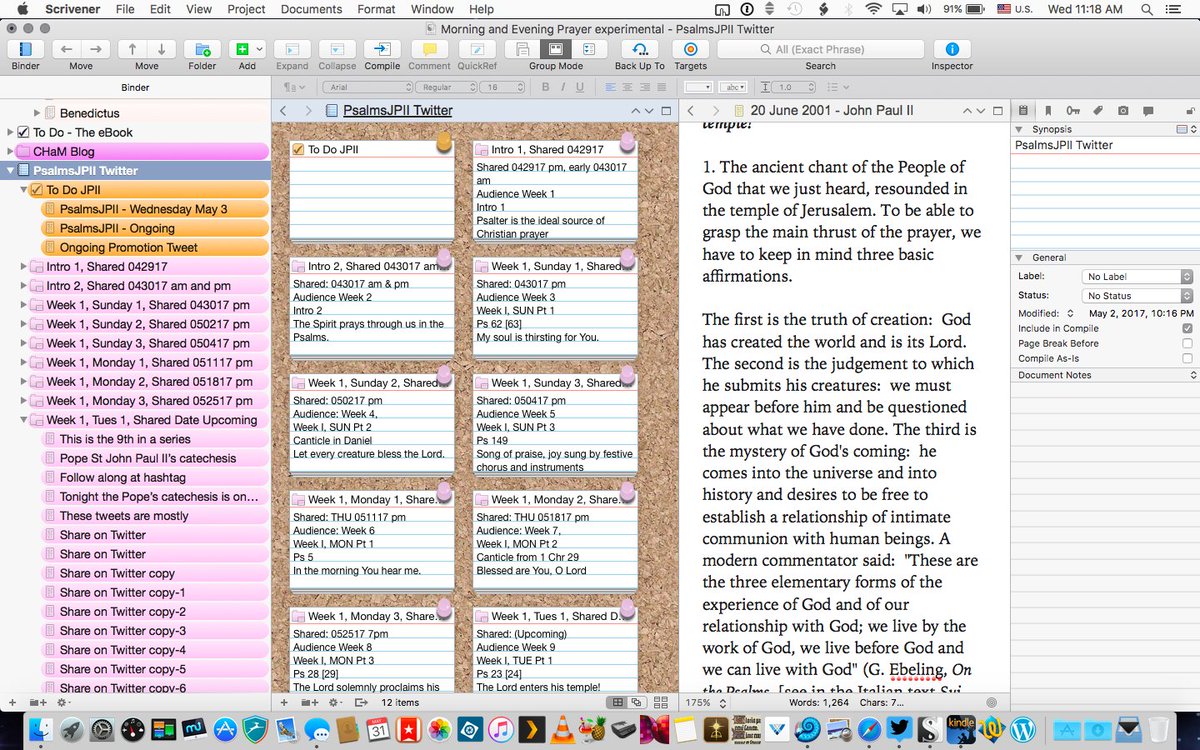1200x750 pixels.
Task: Toggle the Inspector lock icon
Action: pos(1189,110)
